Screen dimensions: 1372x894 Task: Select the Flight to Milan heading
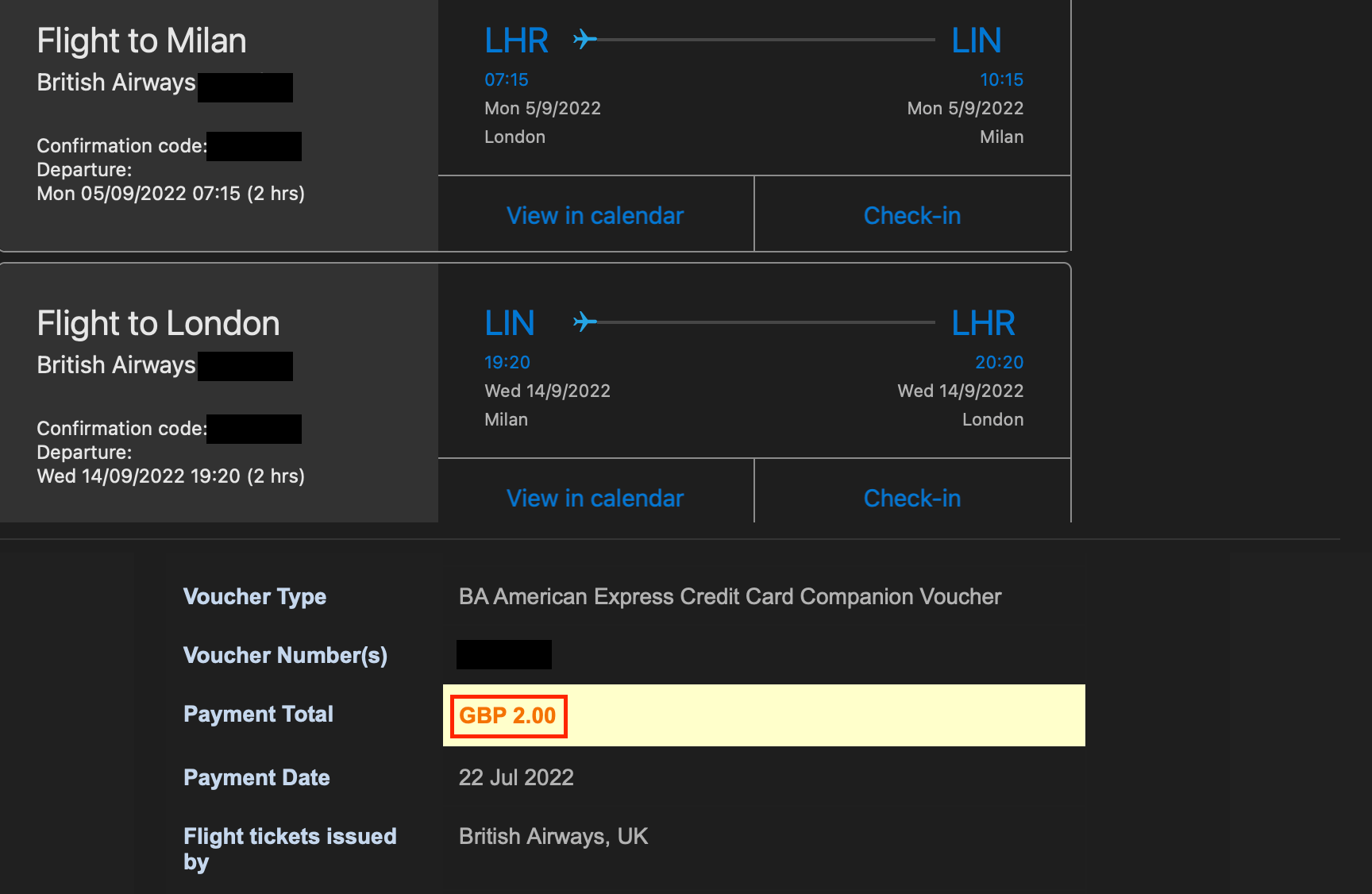(141, 40)
